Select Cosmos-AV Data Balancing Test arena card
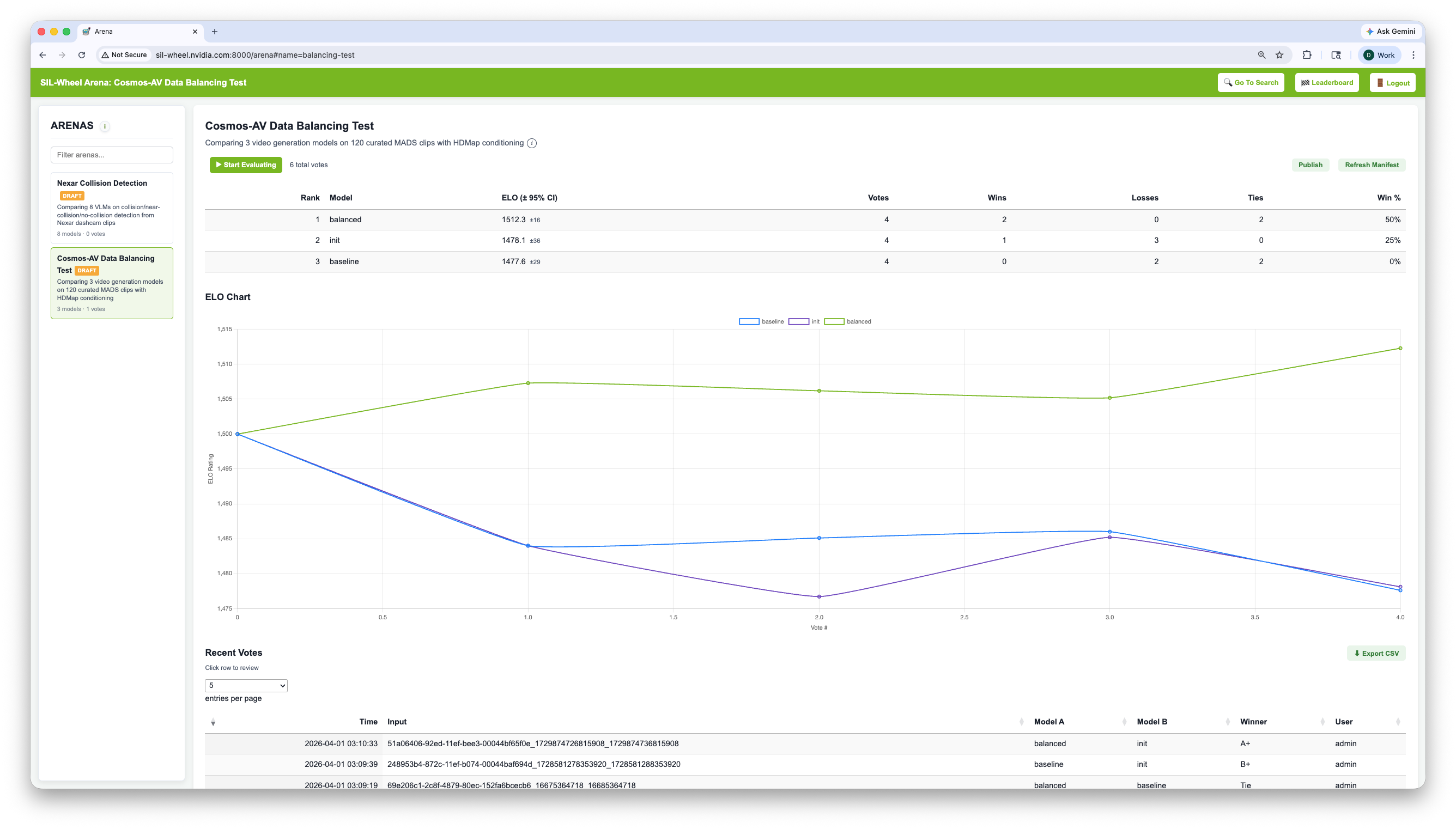This screenshot has height=829, width=1456. 112,283
